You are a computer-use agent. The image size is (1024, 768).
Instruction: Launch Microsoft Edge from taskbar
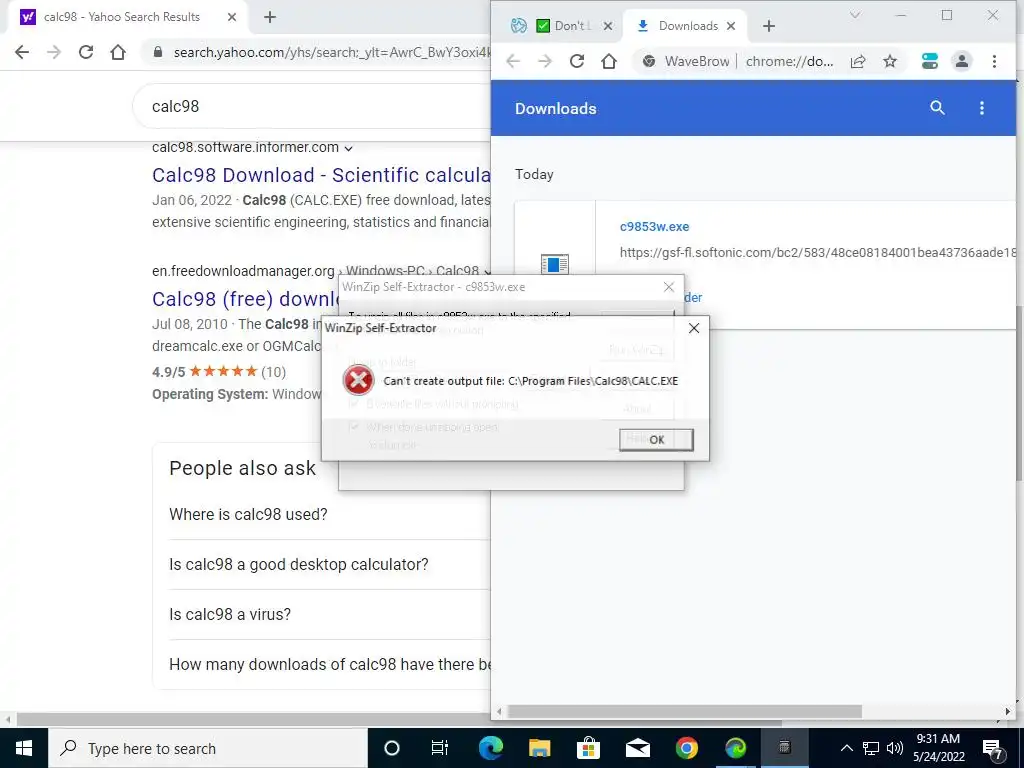[490, 748]
